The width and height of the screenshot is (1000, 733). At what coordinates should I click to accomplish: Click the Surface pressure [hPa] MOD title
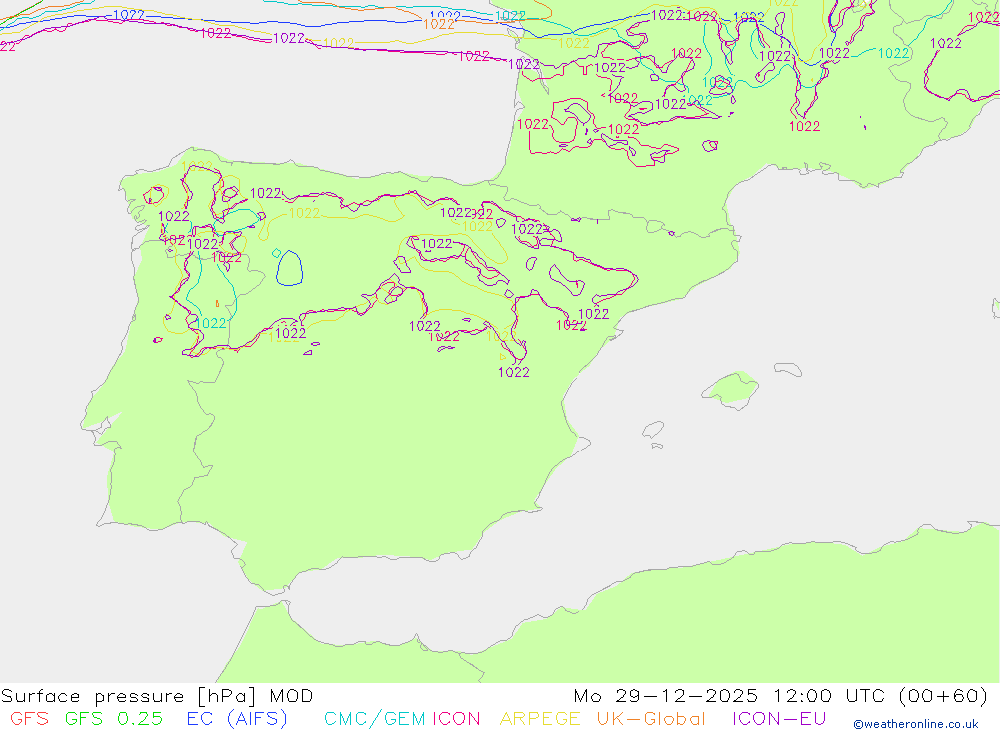pos(157,696)
